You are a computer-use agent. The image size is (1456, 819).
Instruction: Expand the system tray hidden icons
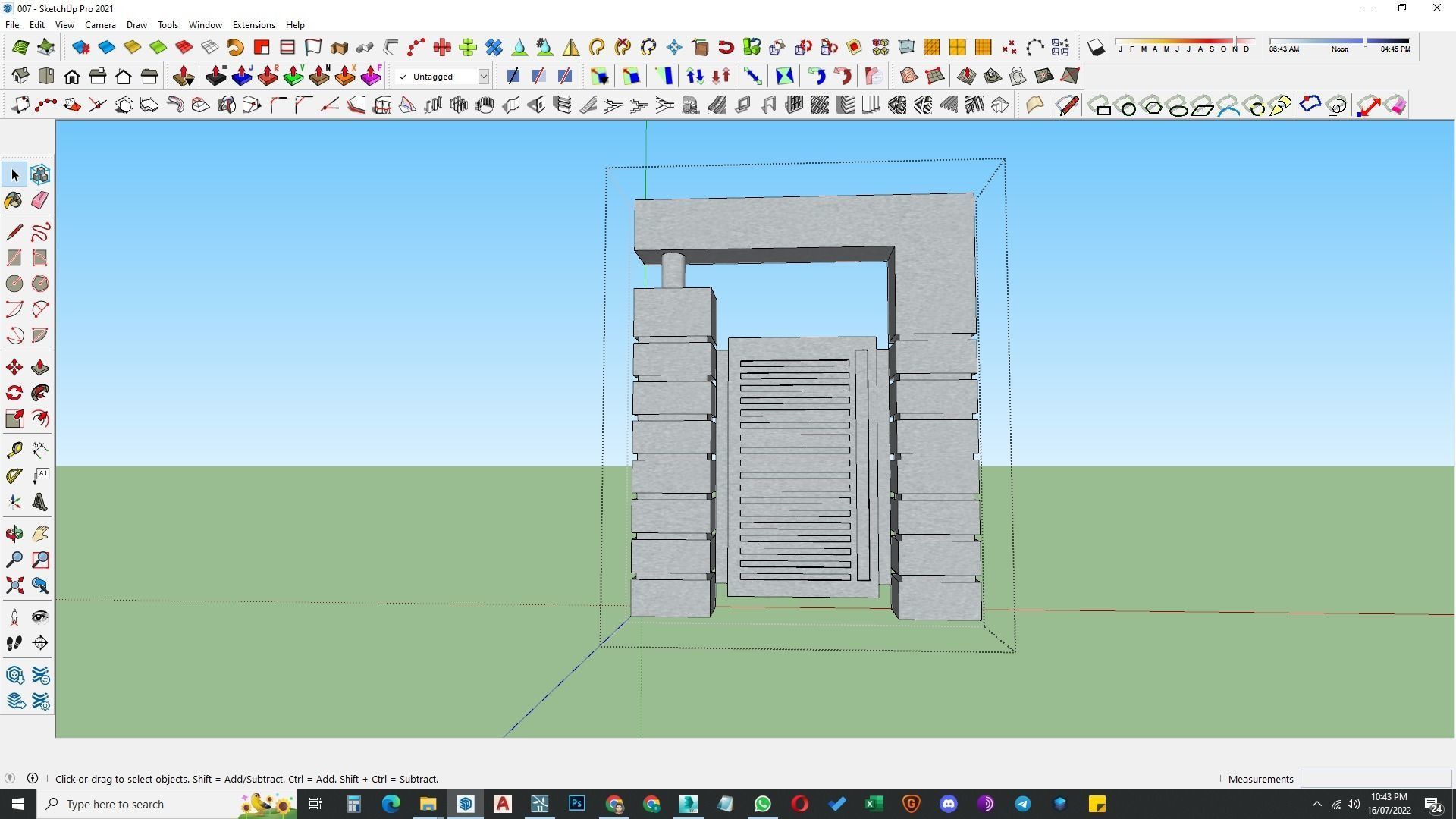[1316, 804]
